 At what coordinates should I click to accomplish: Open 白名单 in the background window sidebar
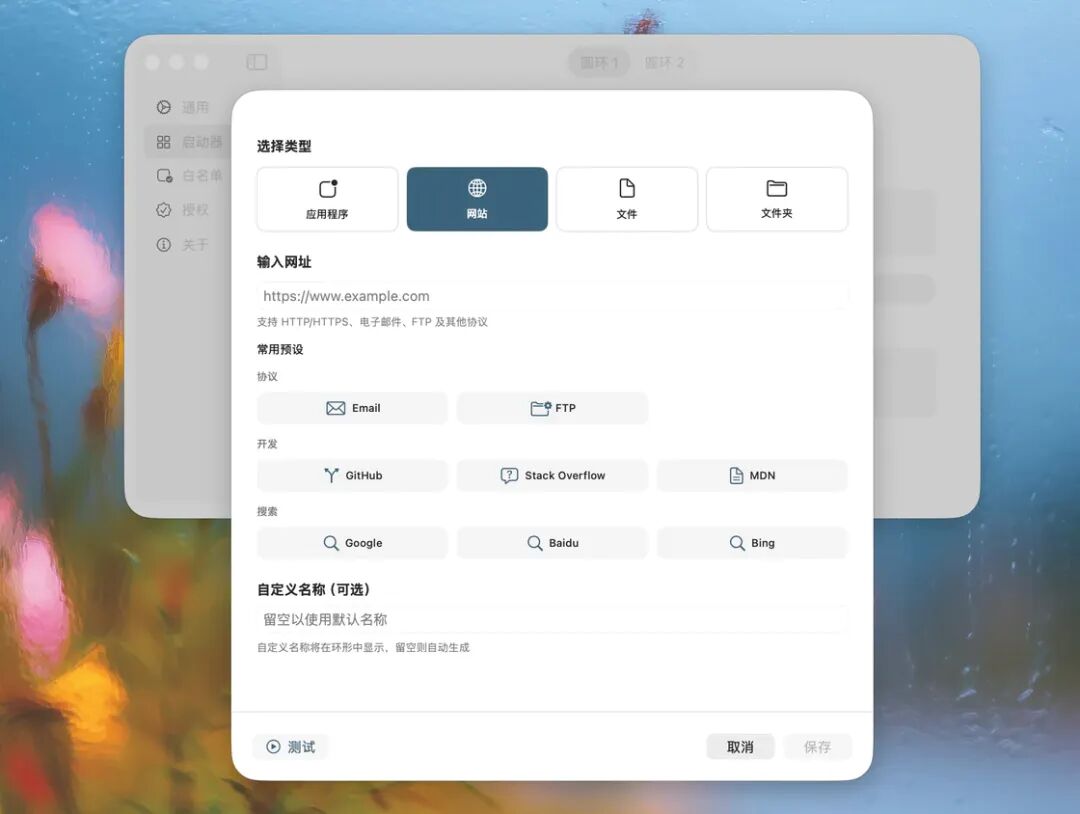coord(189,176)
